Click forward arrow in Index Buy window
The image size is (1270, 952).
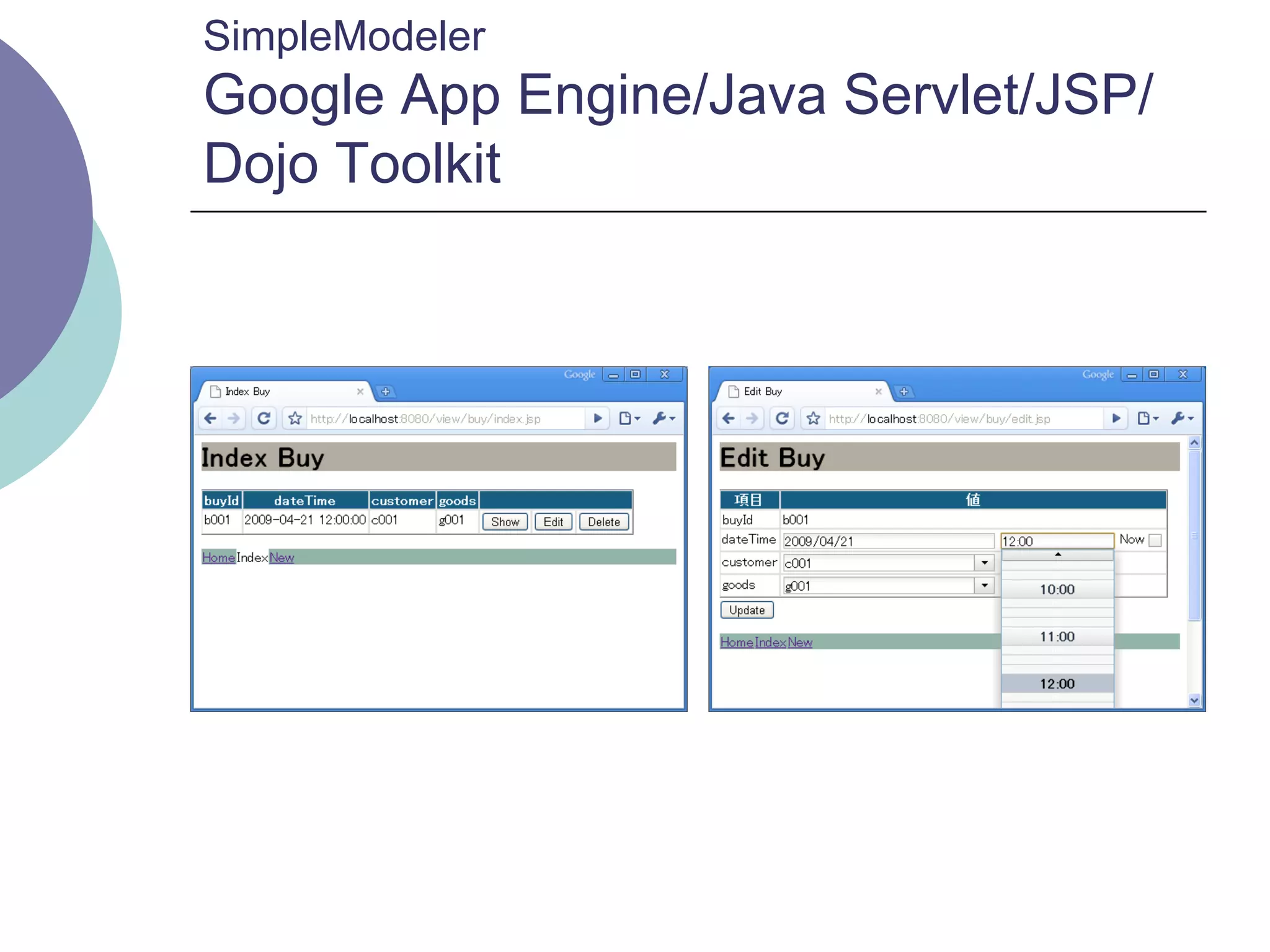[x=234, y=418]
